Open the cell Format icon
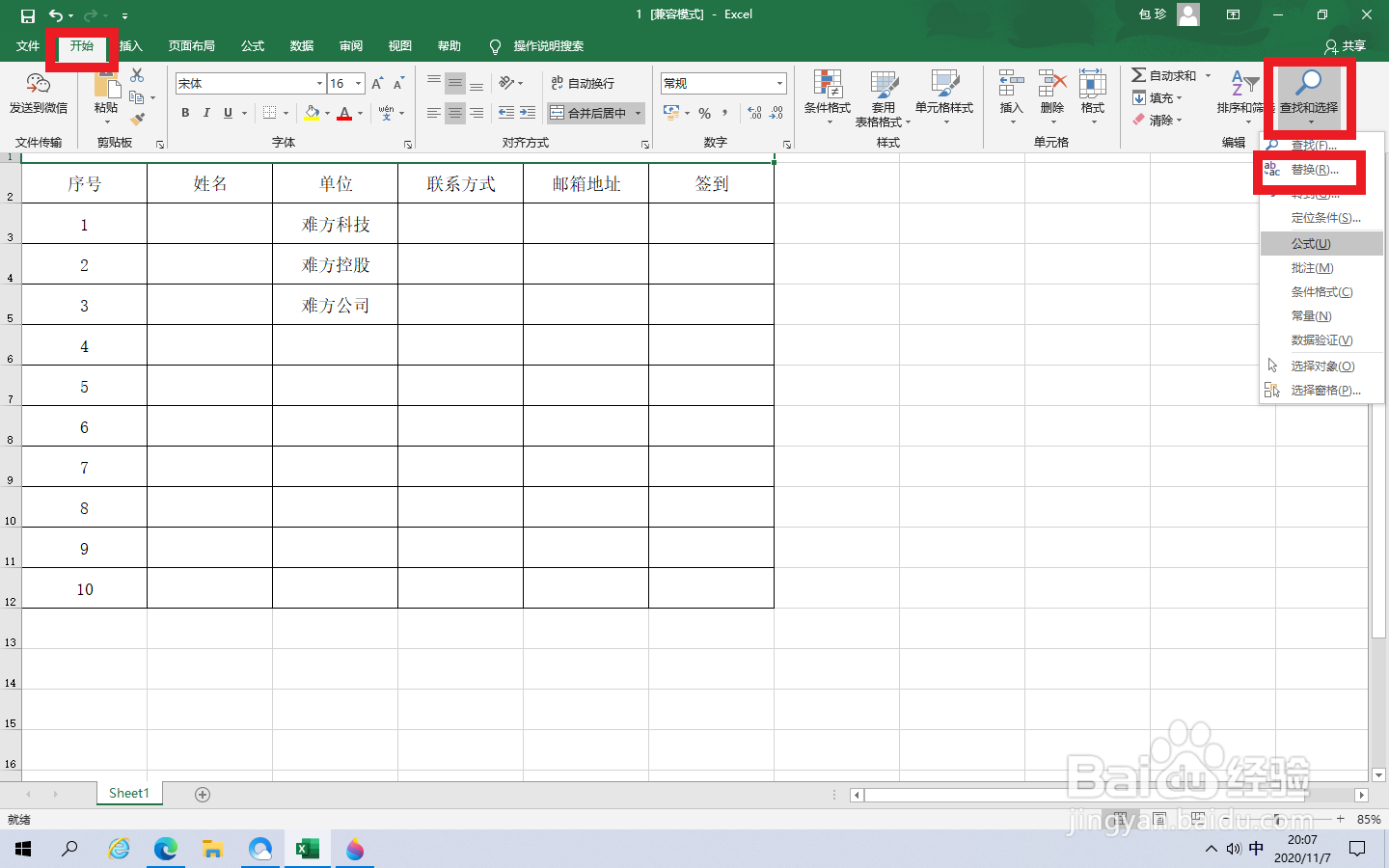The width and height of the screenshot is (1389, 868). [1093, 84]
